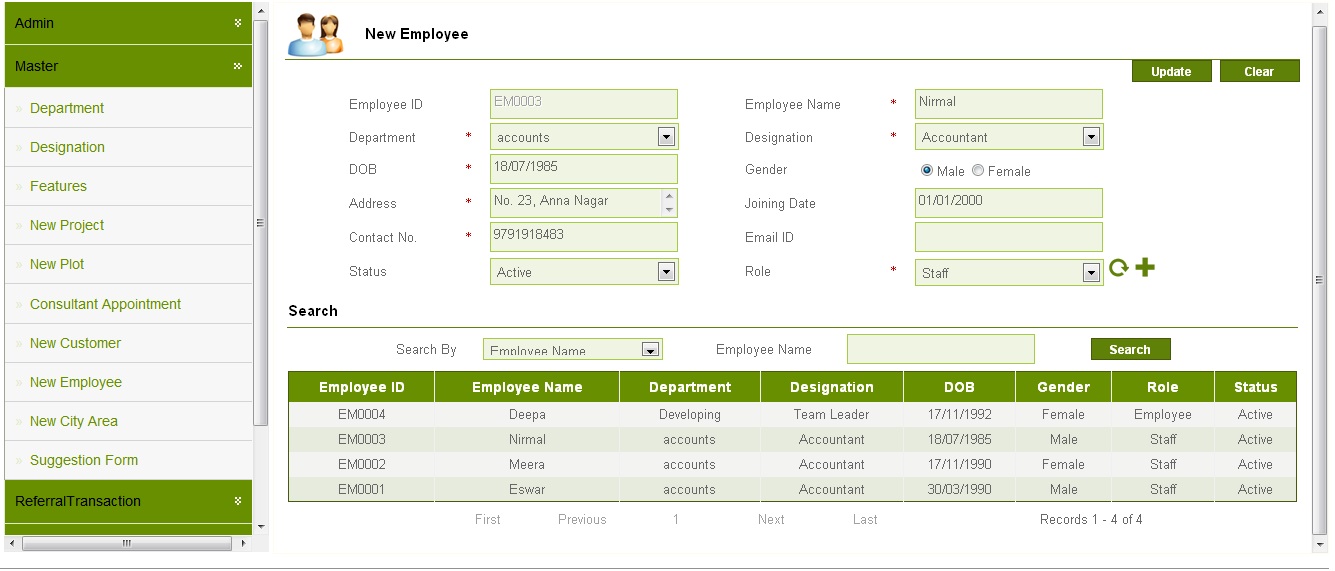Screen dimensions: 1335x571
Task: Open the Department dropdown
Action: (x=666, y=137)
